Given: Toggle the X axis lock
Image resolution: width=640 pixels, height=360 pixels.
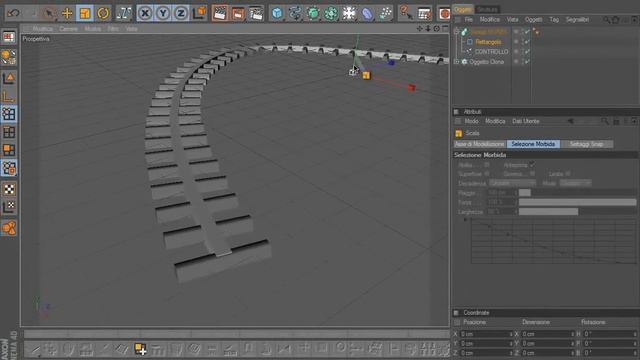Looking at the screenshot, I should [145, 13].
